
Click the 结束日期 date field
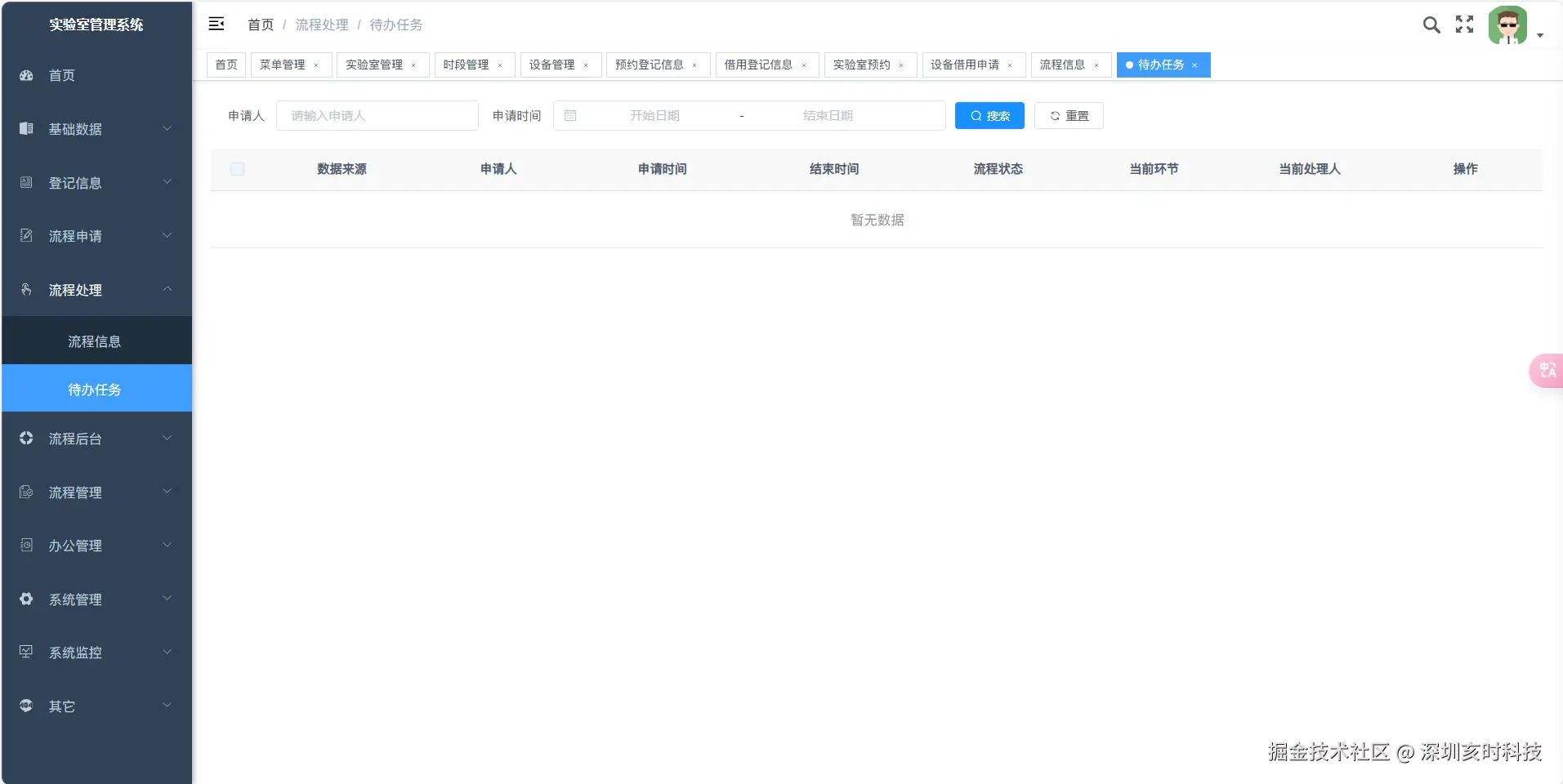pos(828,116)
